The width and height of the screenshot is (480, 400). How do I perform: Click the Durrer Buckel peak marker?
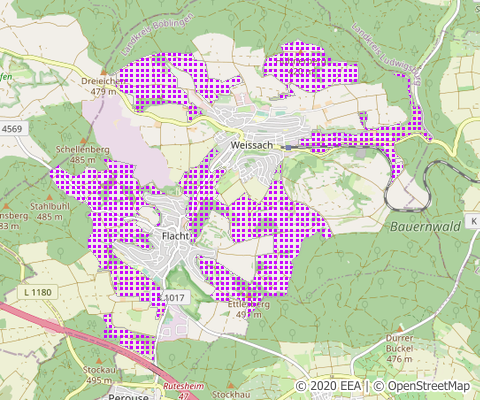tap(400, 329)
